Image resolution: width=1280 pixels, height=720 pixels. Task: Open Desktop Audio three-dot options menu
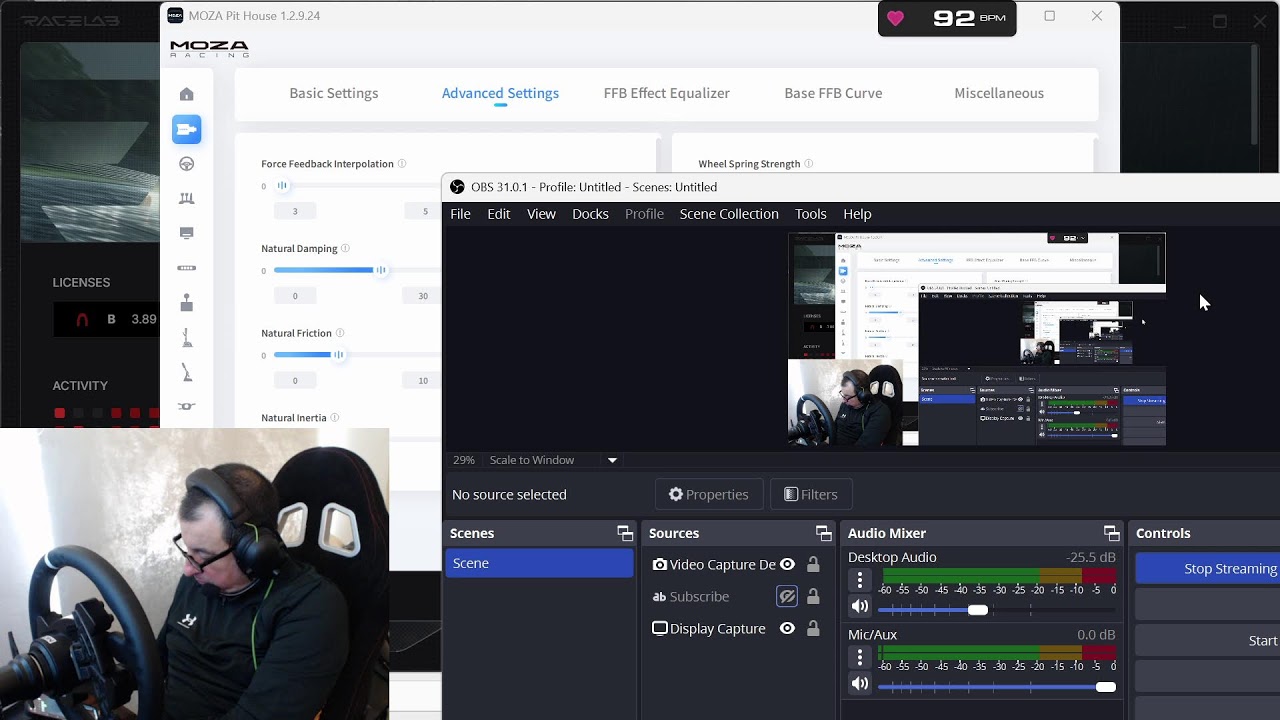click(x=860, y=580)
